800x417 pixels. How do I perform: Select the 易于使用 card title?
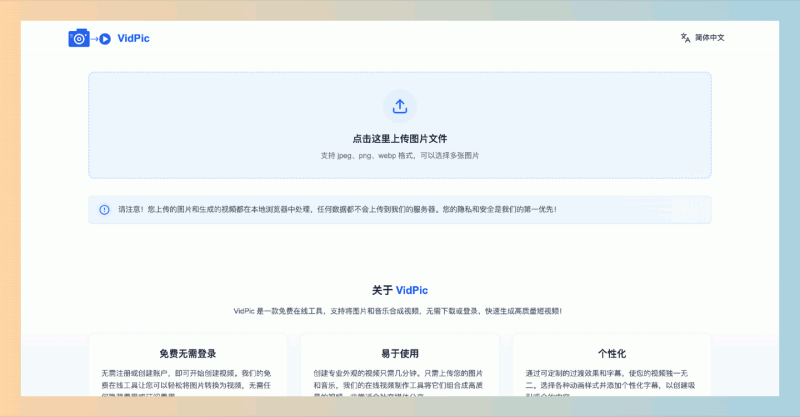coord(400,354)
